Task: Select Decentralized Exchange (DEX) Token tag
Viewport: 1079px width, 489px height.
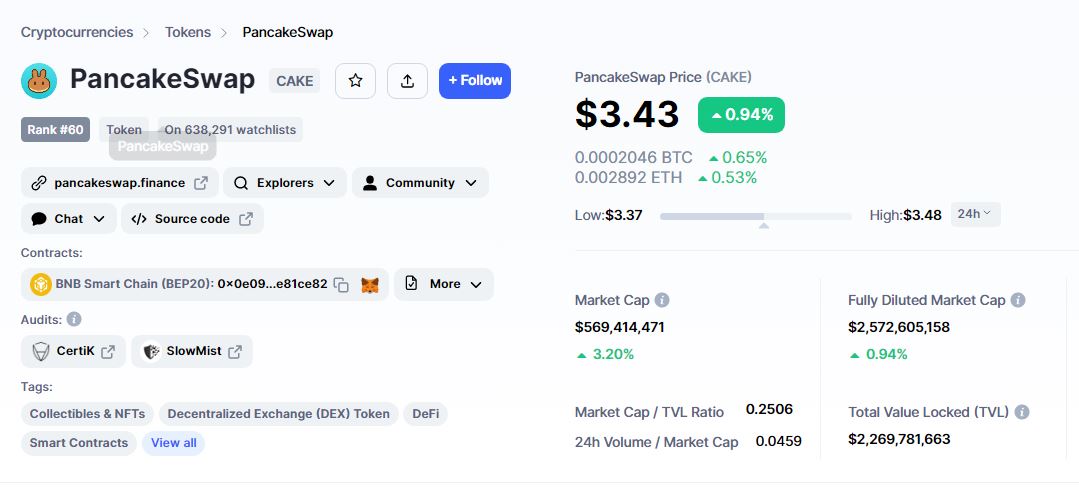Action: 279,414
